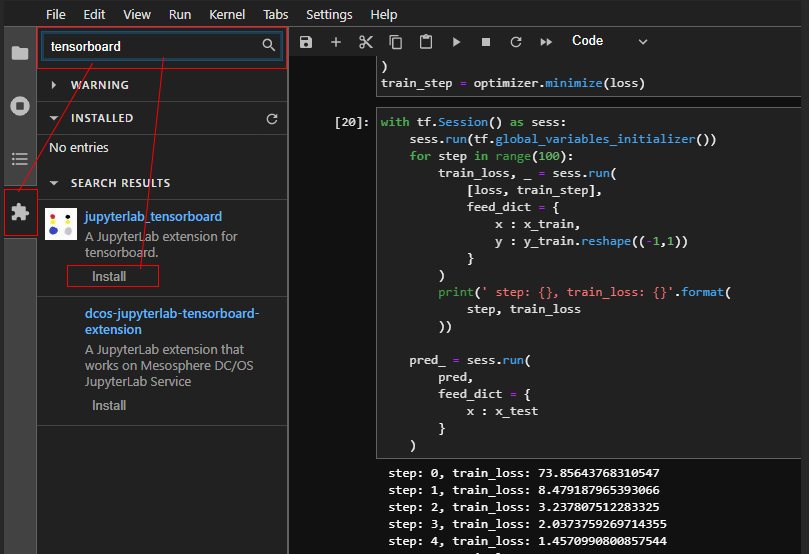Restart the kernel icon

pos(516,42)
